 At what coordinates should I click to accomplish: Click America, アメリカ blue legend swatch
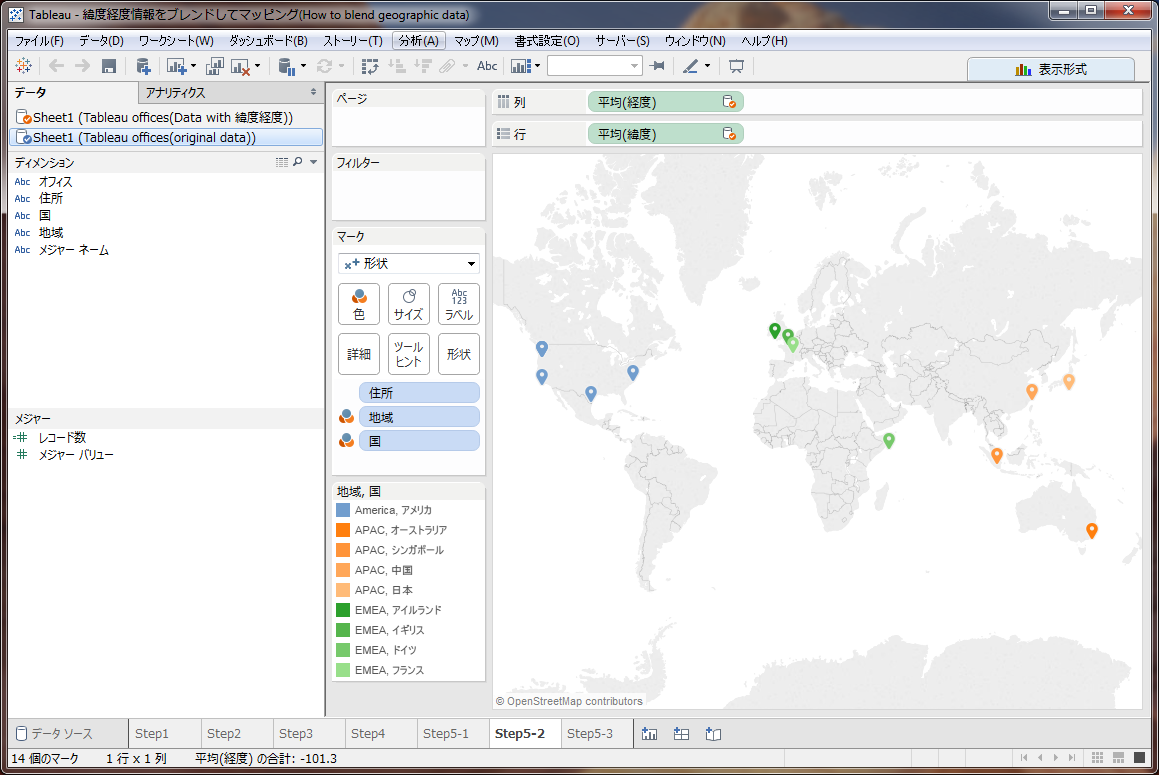coord(343,510)
